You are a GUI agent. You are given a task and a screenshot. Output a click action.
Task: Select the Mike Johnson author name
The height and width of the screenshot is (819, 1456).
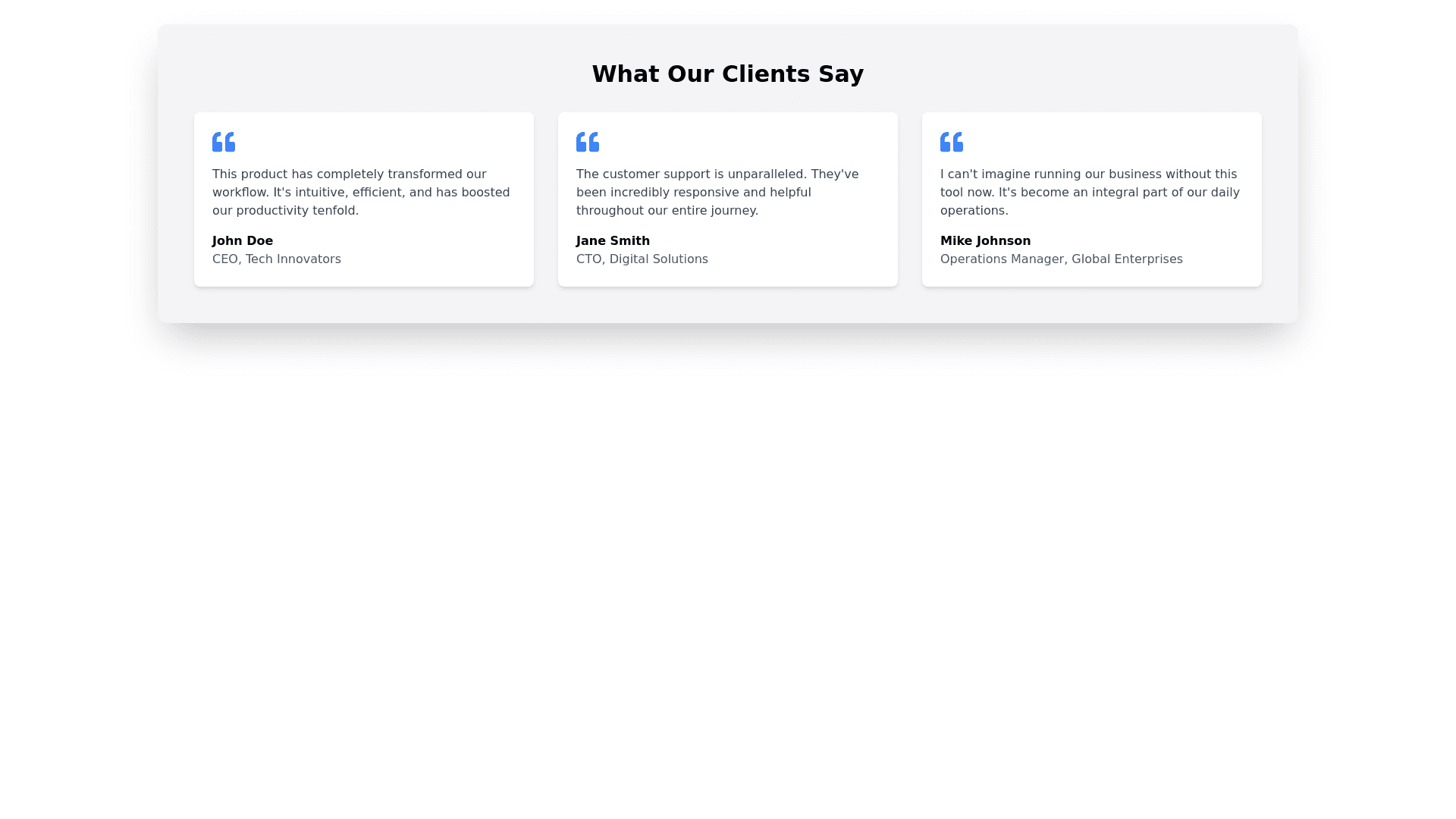pos(985,241)
